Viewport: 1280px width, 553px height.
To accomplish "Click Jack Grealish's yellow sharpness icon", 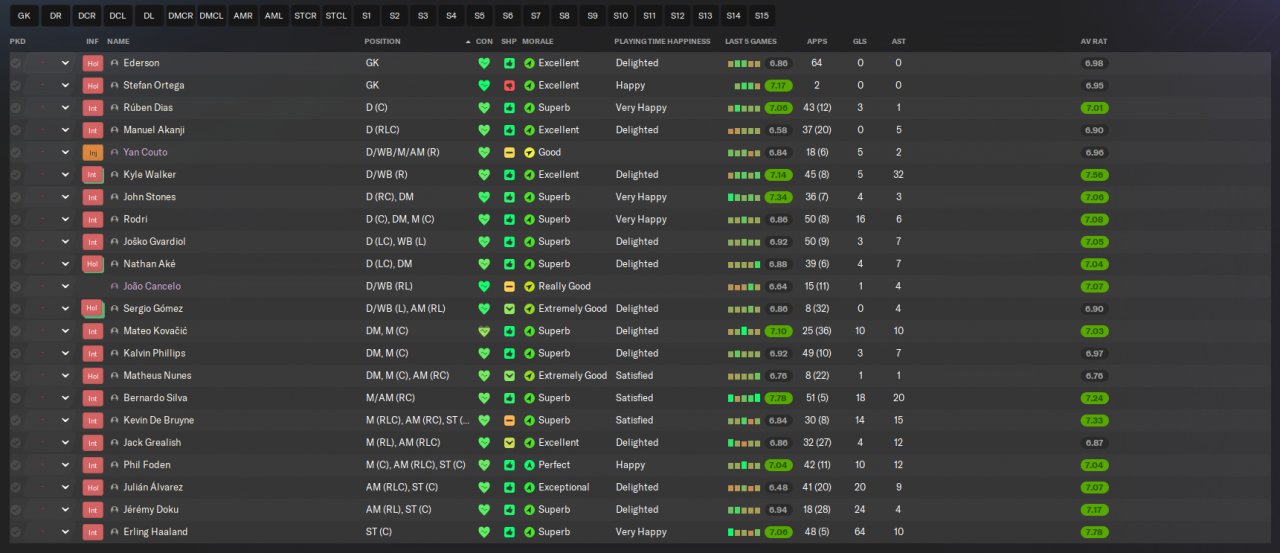I will tap(509, 442).
